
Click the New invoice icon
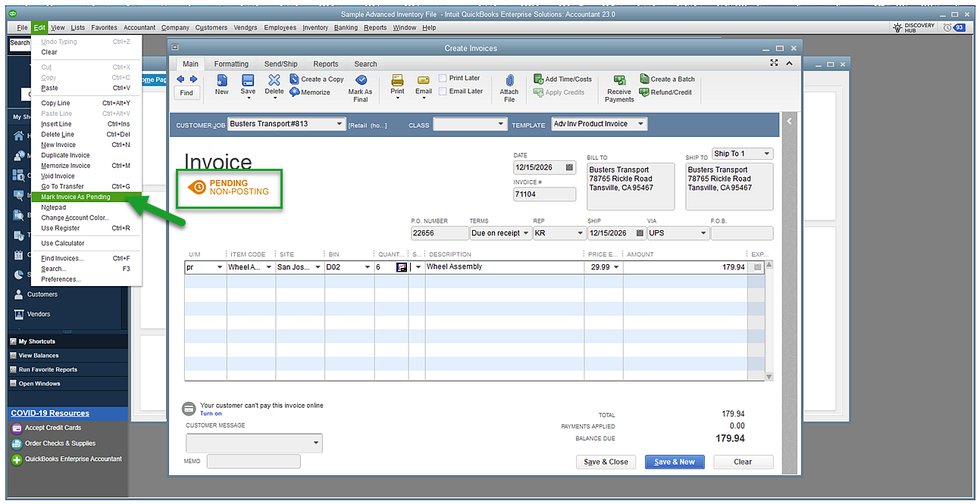tap(221, 80)
